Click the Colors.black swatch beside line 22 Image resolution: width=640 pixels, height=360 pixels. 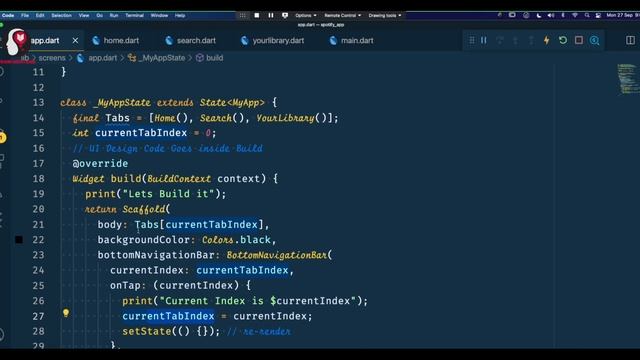19,240
